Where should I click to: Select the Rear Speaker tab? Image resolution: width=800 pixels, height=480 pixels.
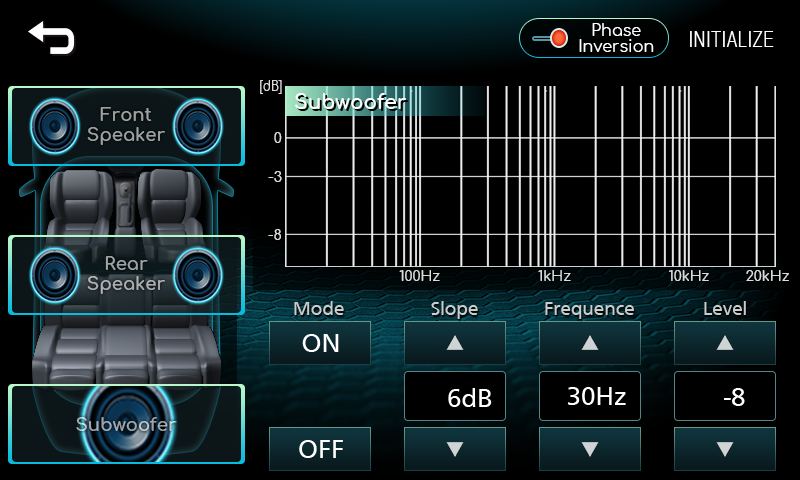pos(126,274)
